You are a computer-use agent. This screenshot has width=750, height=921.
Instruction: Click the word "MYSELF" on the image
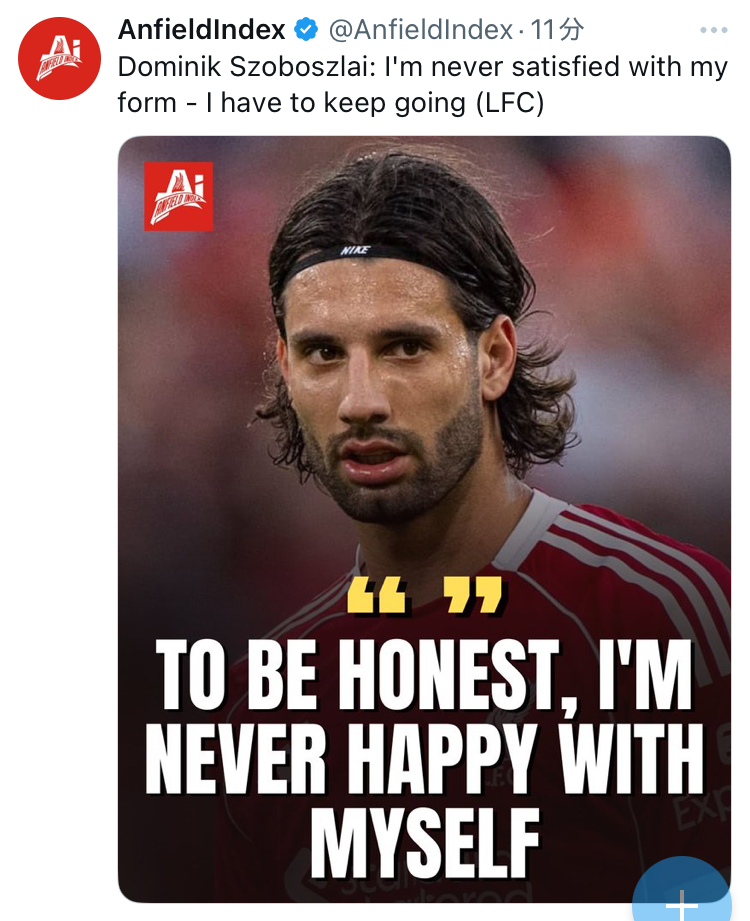point(424,843)
